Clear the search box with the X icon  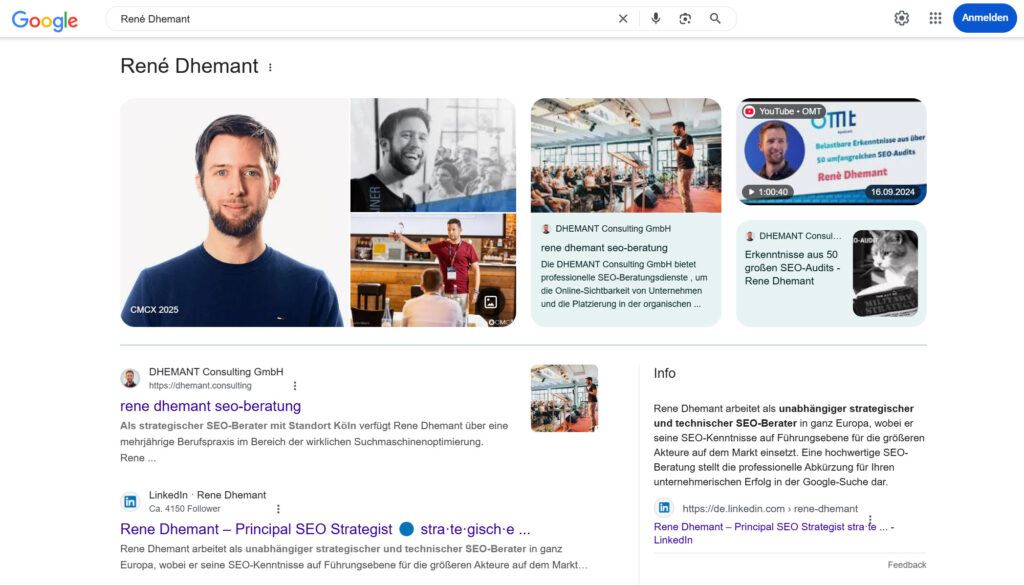tap(623, 19)
